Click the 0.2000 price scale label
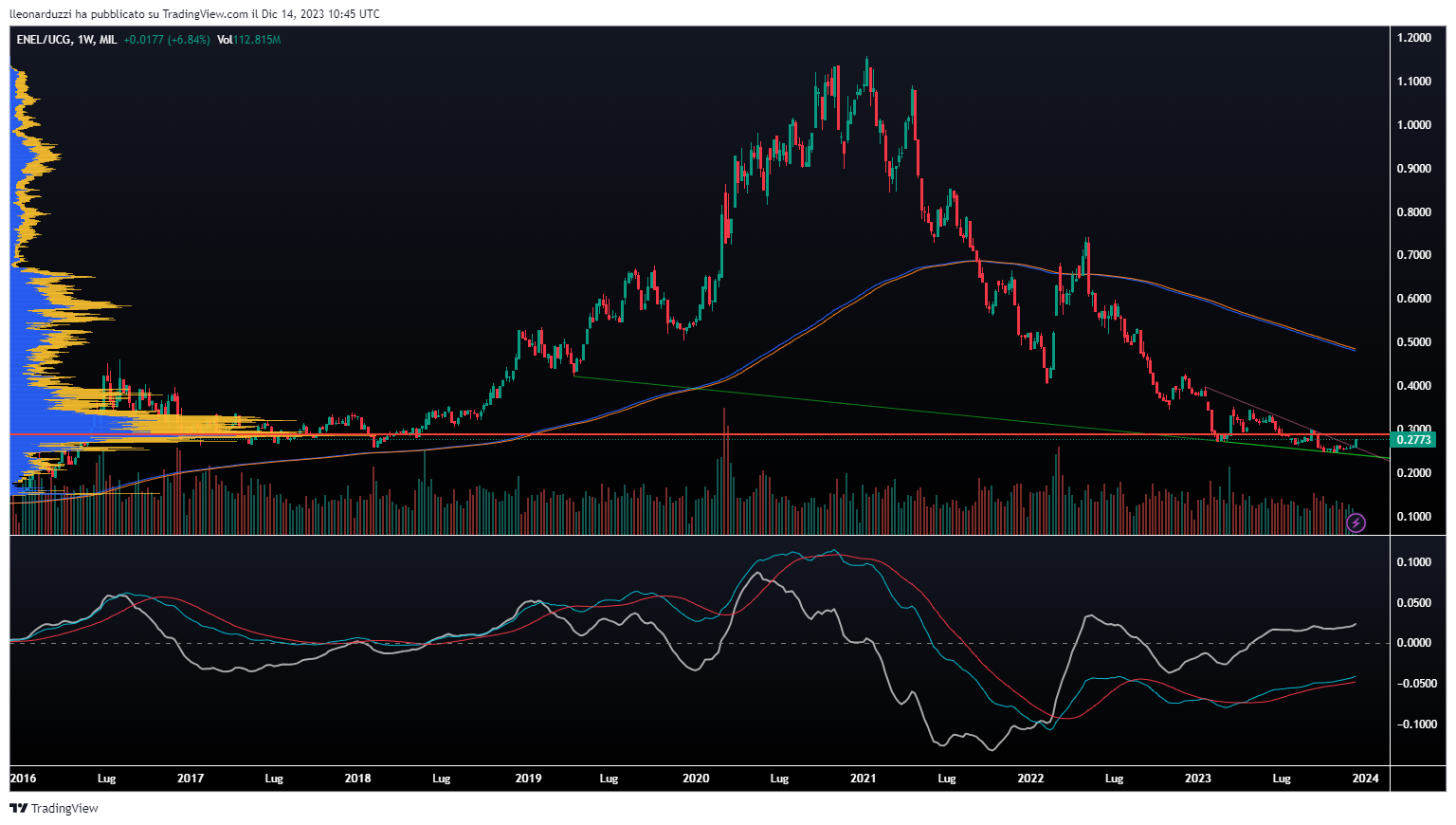This screenshot has height=825, width=1456. 1414,473
